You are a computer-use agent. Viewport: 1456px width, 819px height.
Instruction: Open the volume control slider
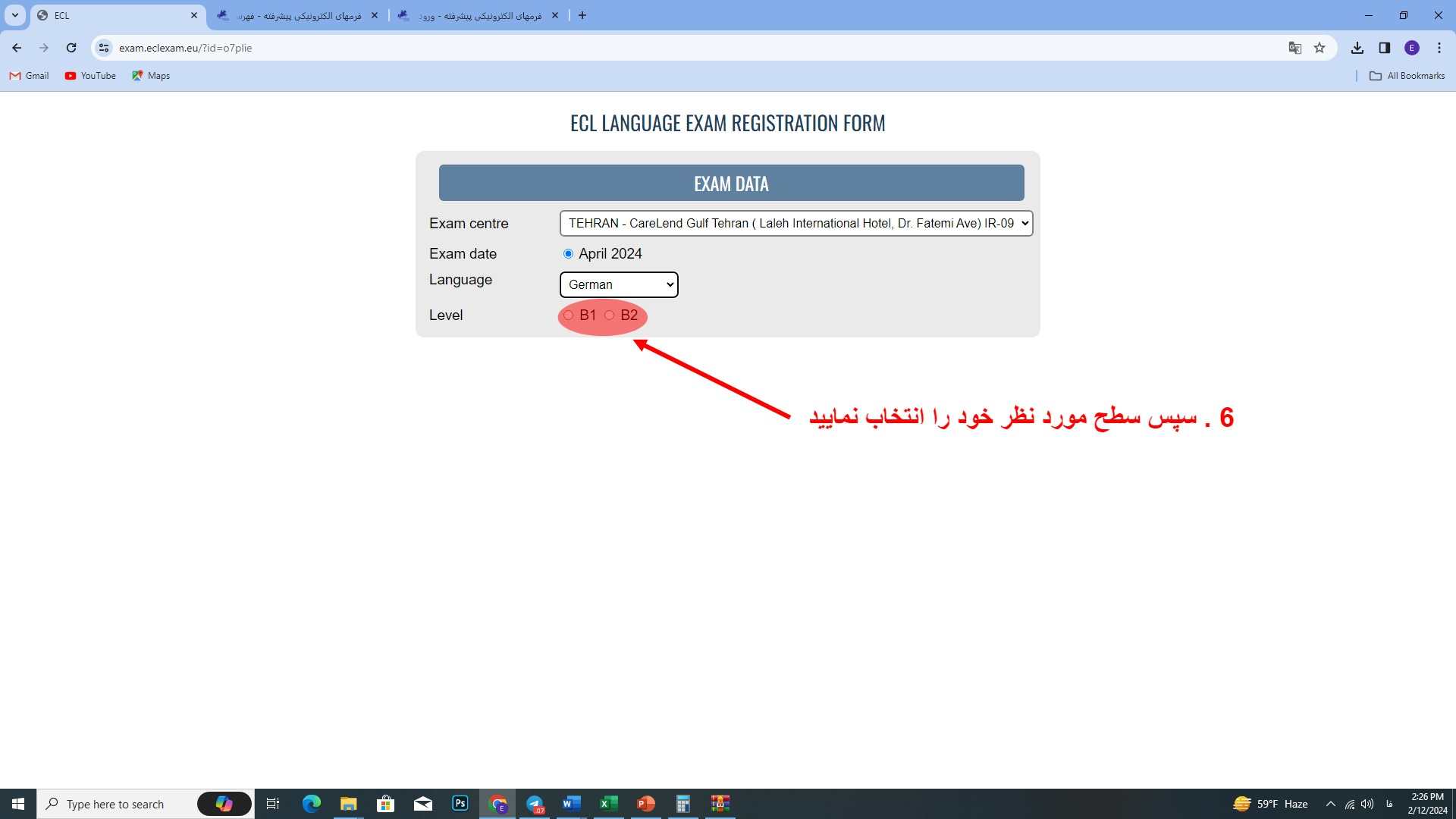1368,804
